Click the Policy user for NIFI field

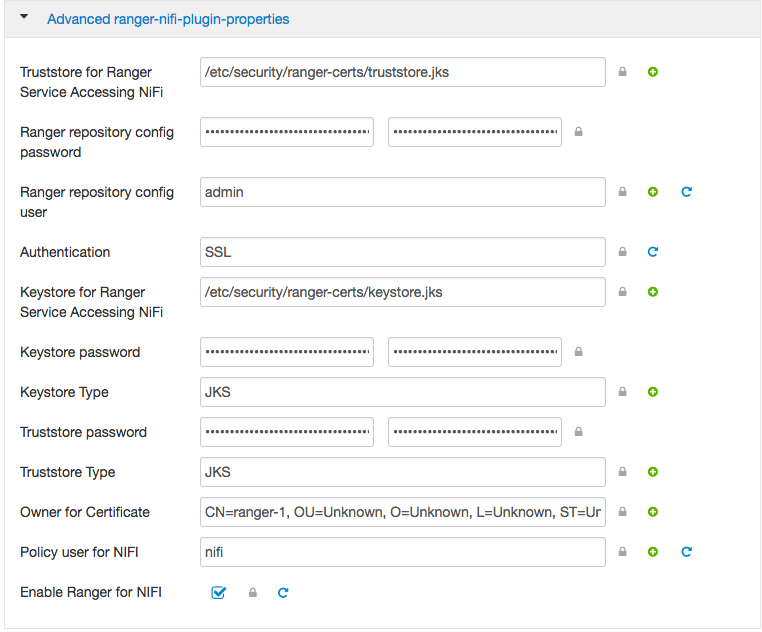pyautogui.click(x=403, y=552)
